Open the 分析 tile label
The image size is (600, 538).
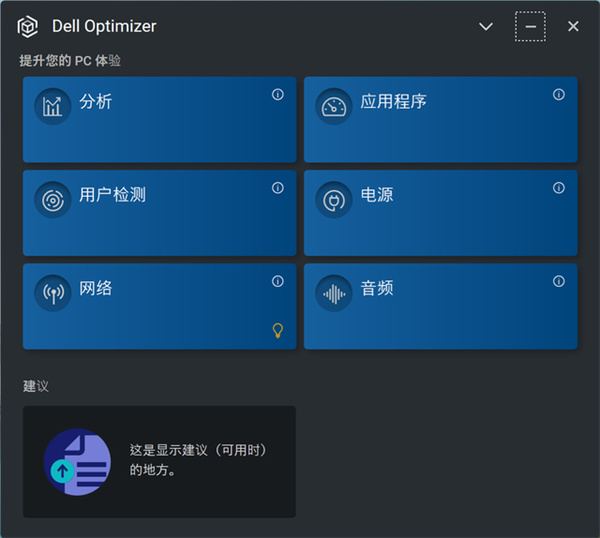[x=96, y=102]
